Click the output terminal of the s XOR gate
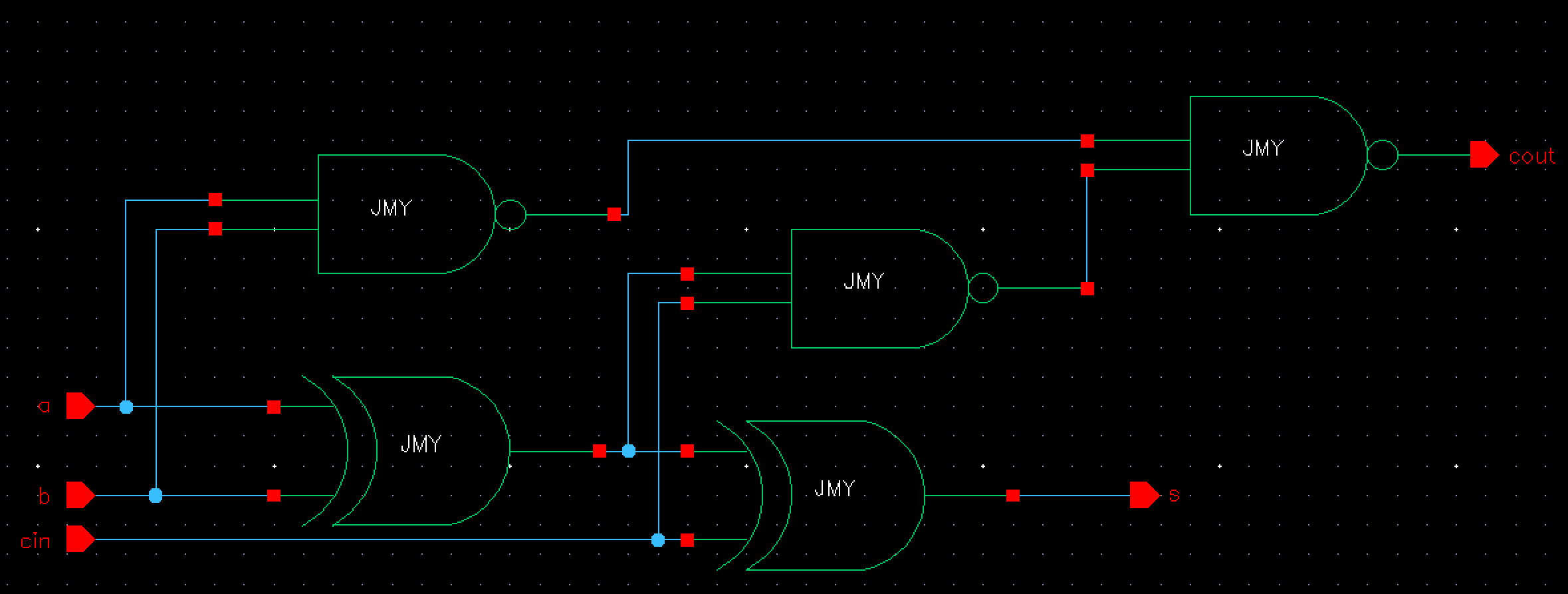1568x594 pixels. tap(1013, 496)
